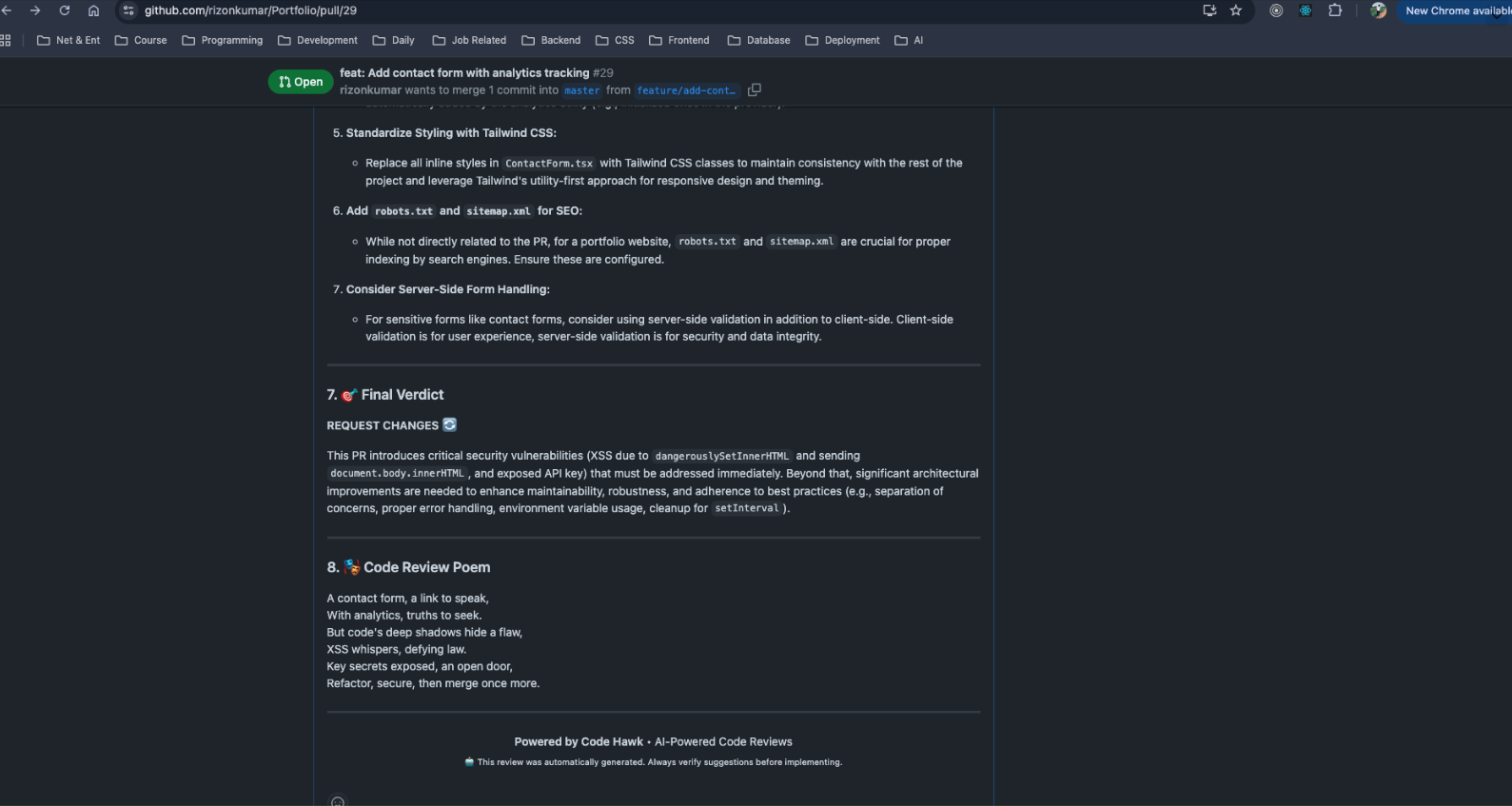Open the Deployment bookmark folder
This screenshot has width=1512, height=806.
coord(843,40)
